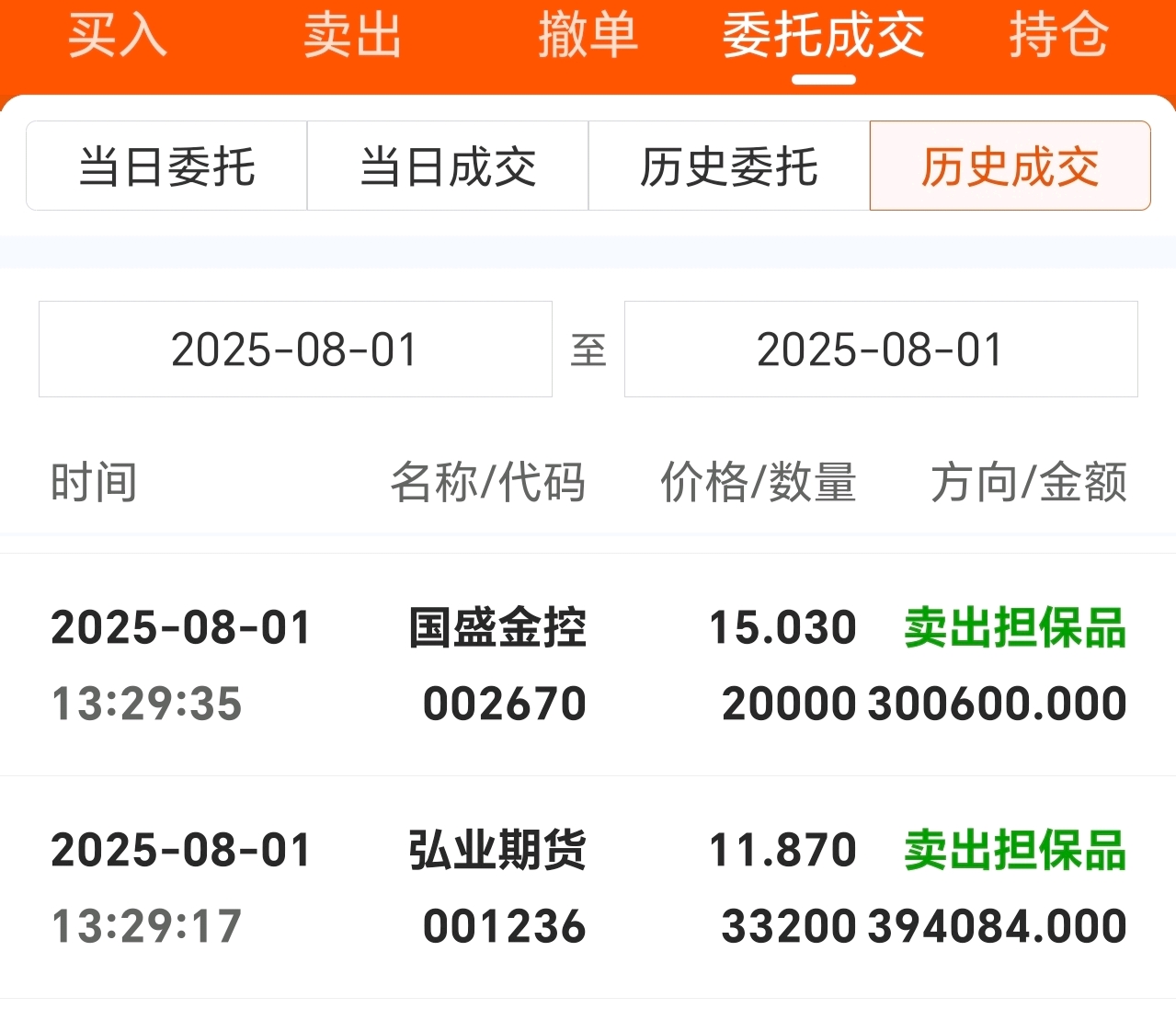The image size is (1176, 1020).
Task: Open the 持仓 tab
Action: [x=1059, y=37]
